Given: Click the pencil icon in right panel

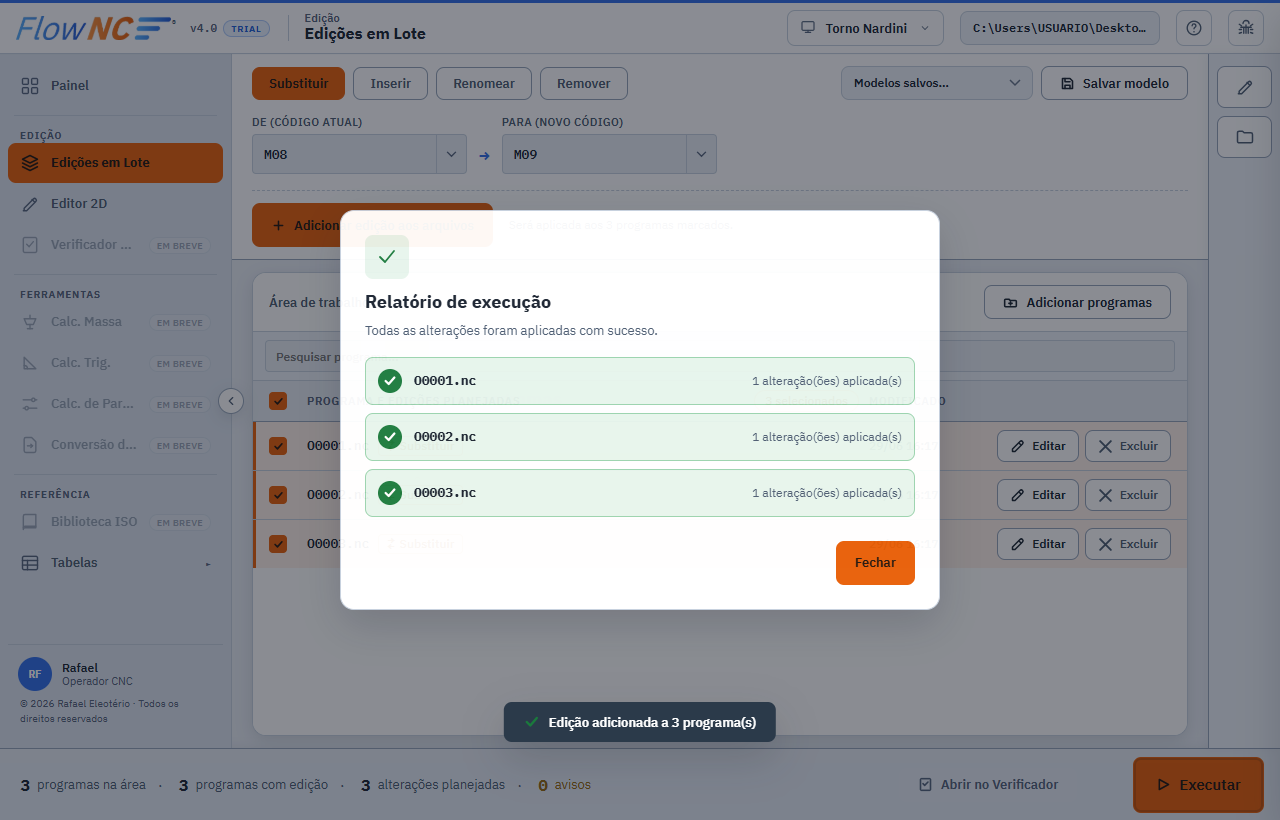Looking at the screenshot, I should pyautogui.click(x=1244, y=87).
